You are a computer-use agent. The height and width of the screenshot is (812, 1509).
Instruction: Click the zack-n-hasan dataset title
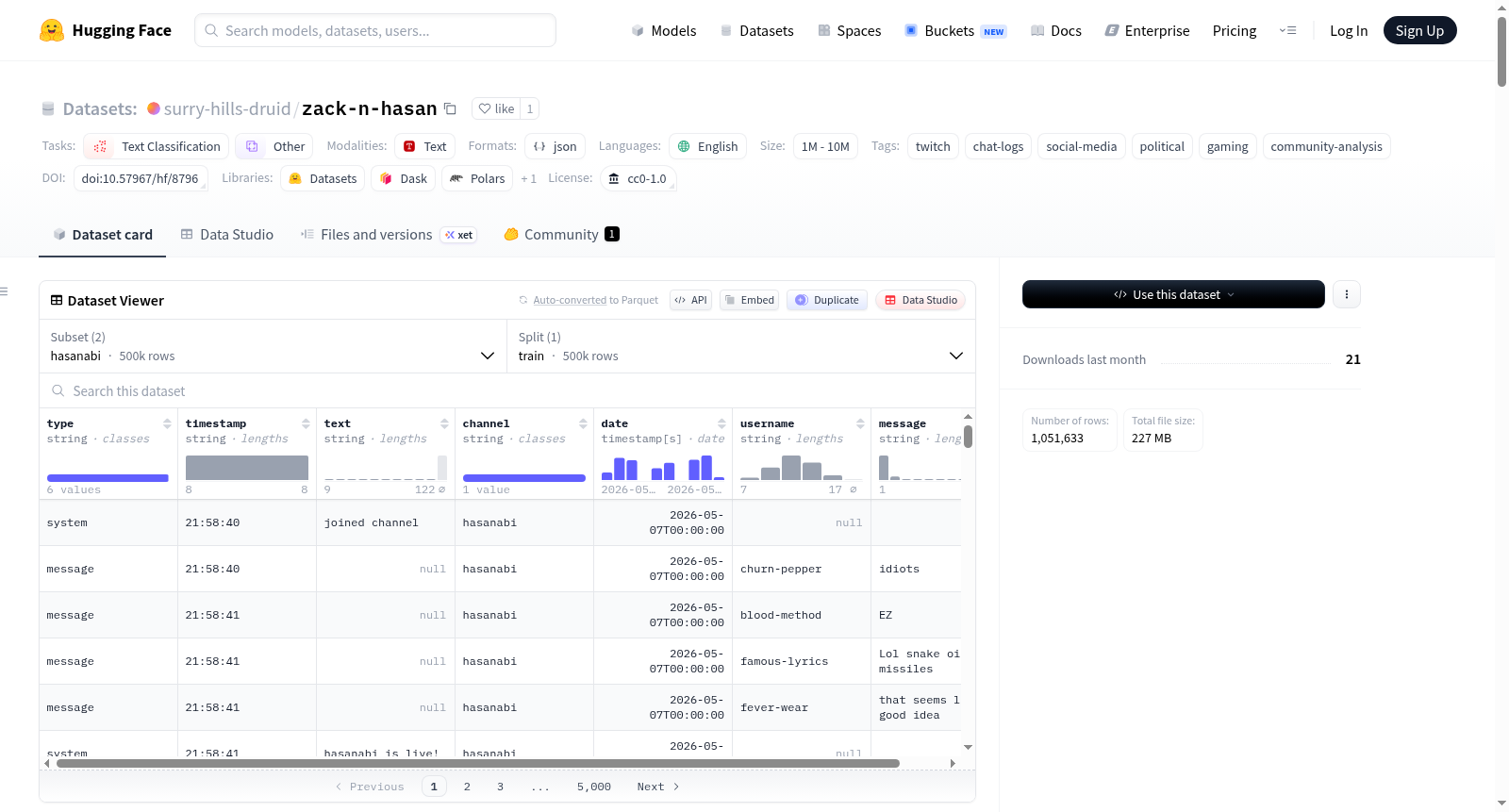(370, 108)
